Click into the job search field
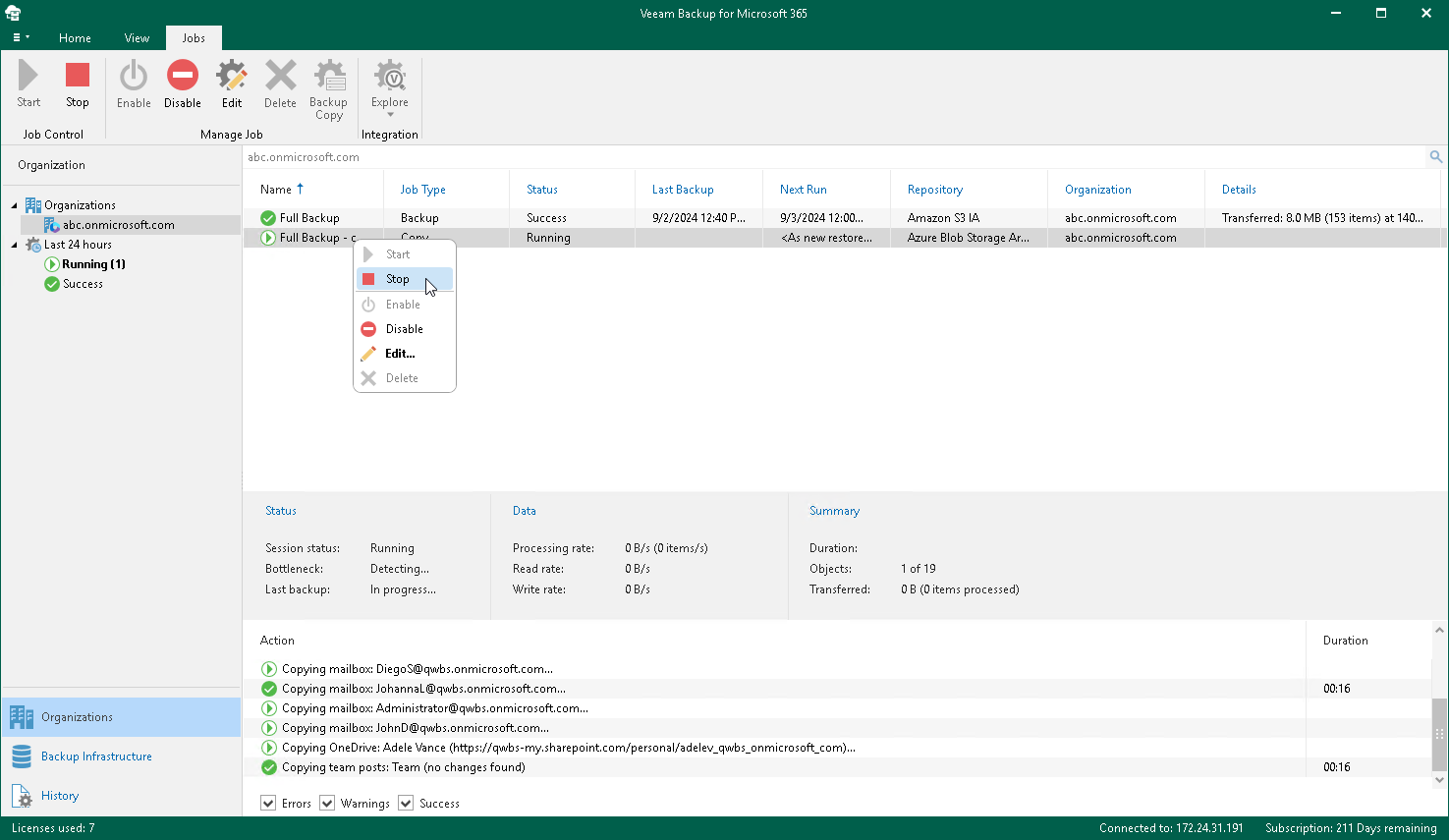 click(x=834, y=157)
